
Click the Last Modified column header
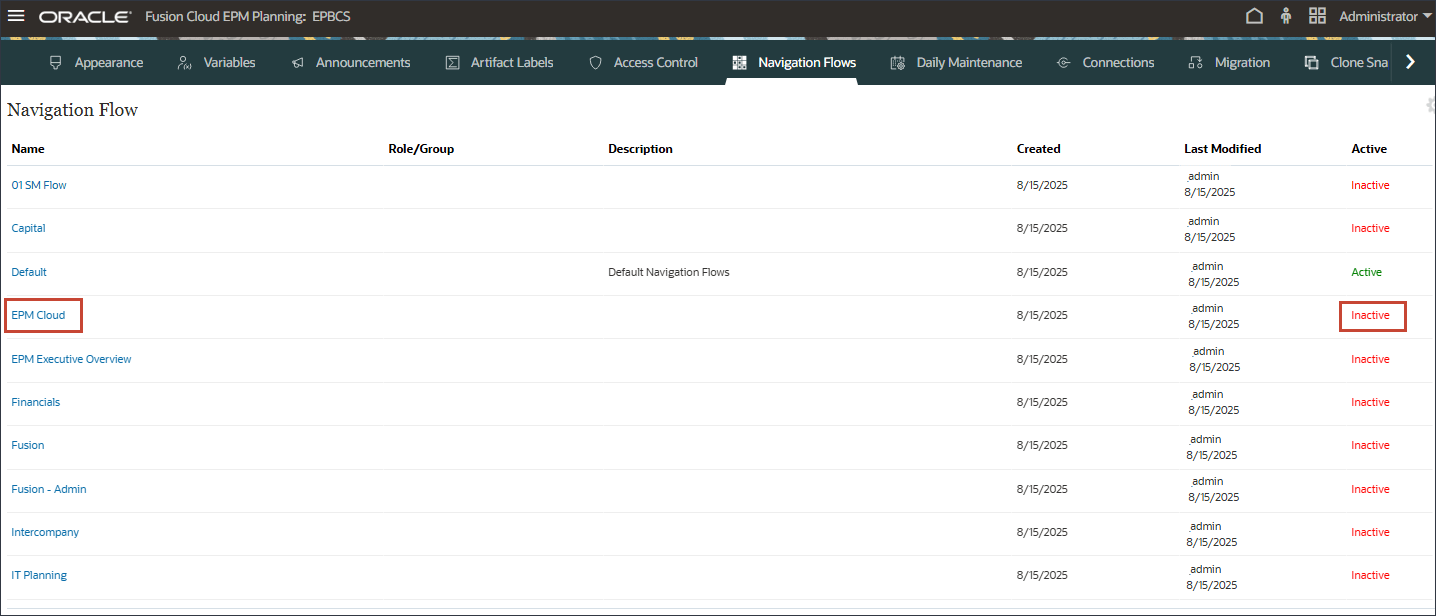coord(1223,149)
